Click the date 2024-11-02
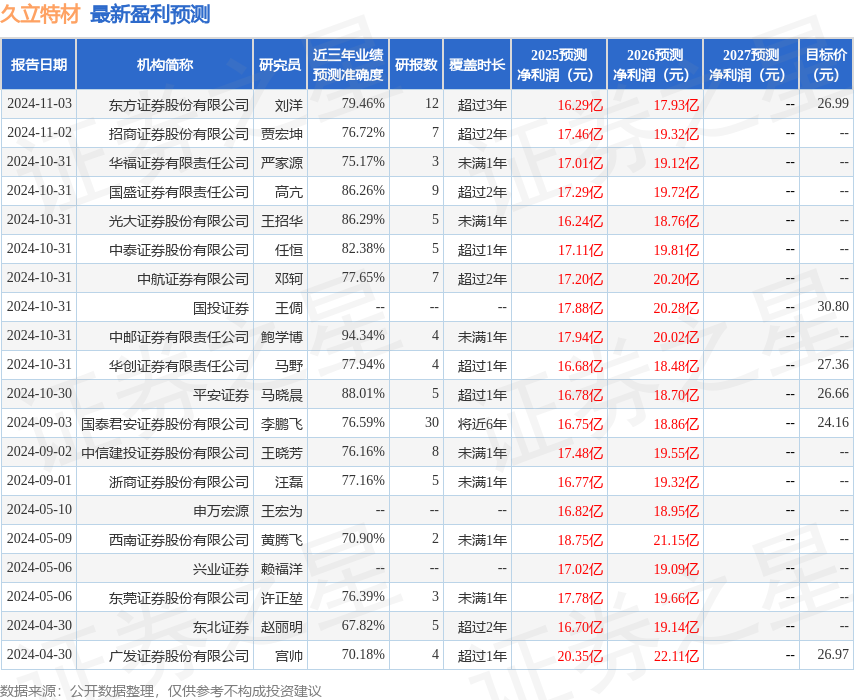 39,132
